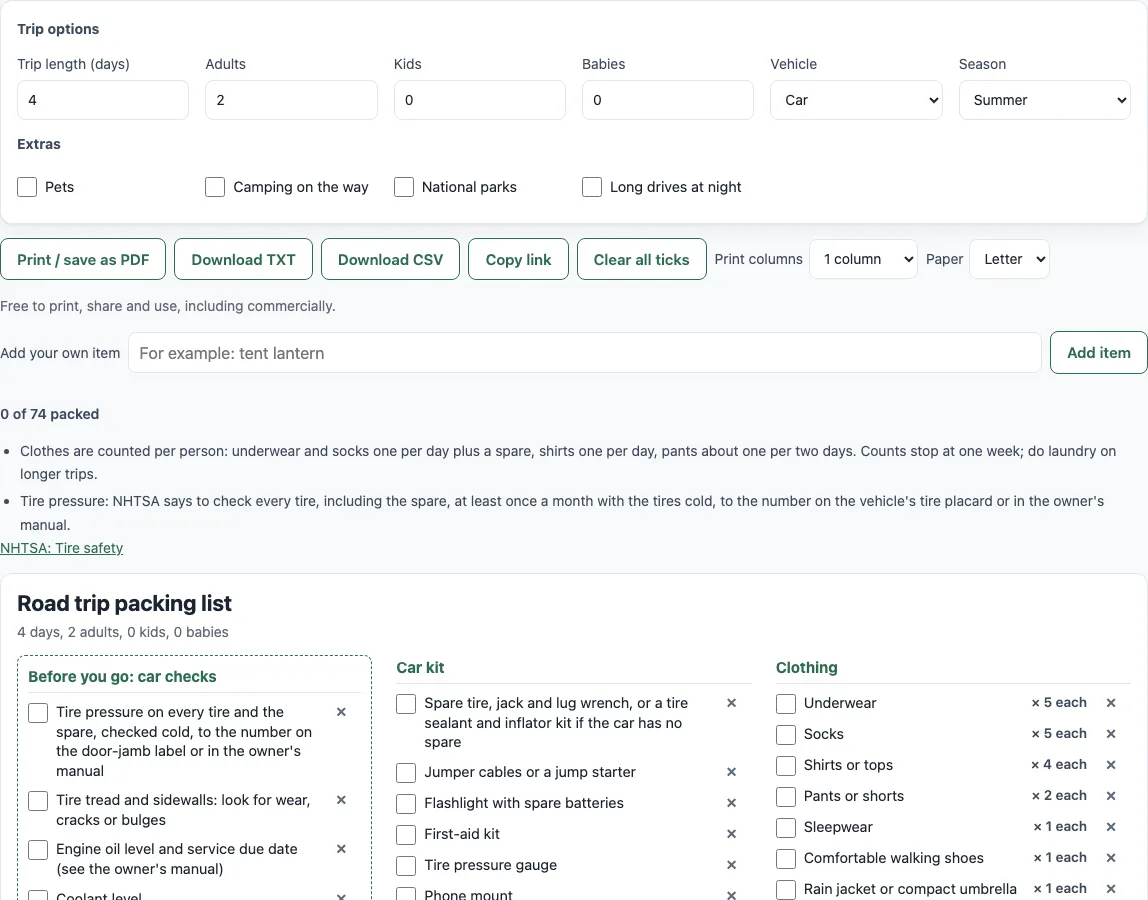Tick the Camping on the way checkbox

215,187
